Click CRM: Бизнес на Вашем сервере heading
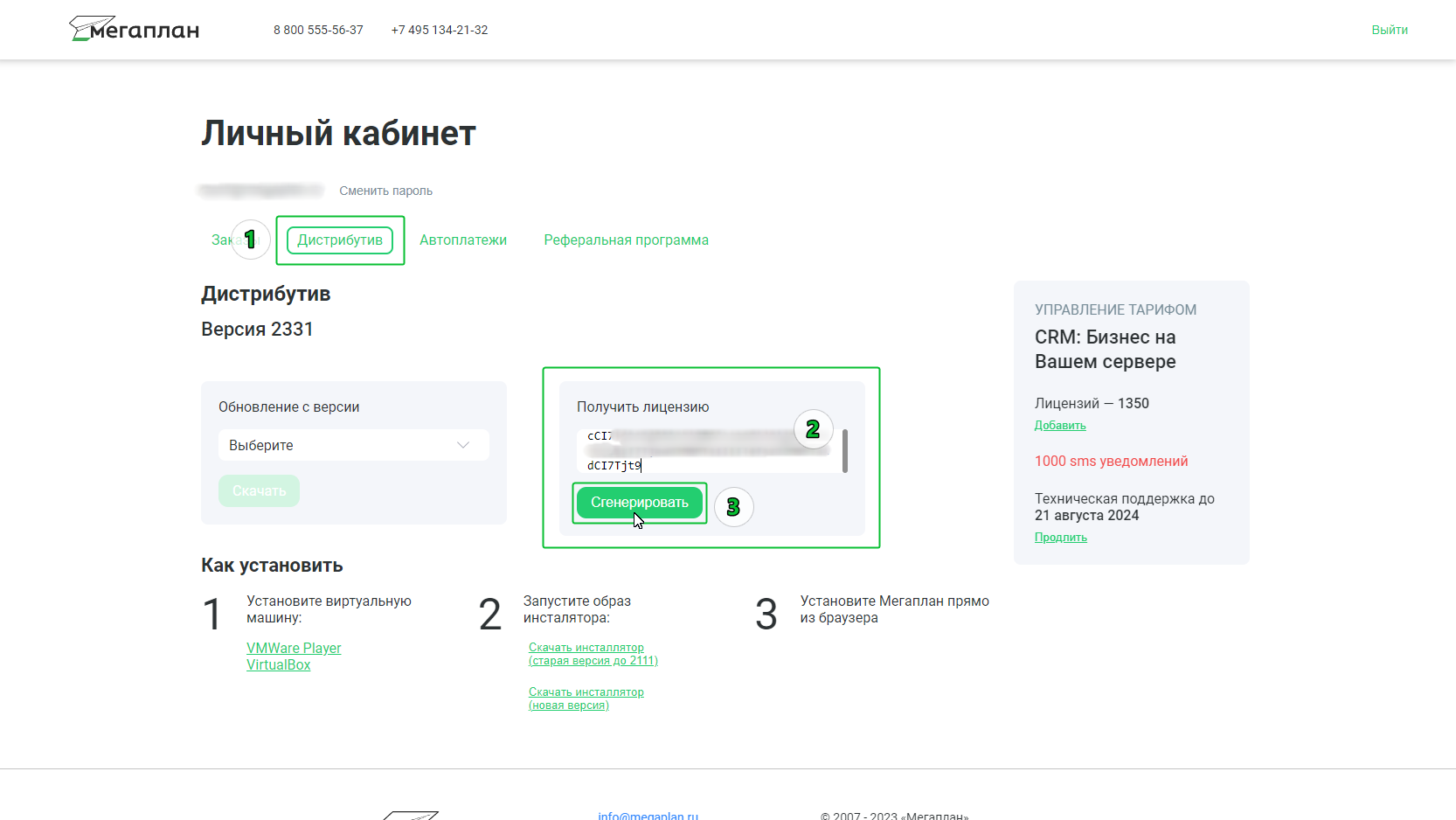Screen dimensions: 1456x820 [1106, 349]
